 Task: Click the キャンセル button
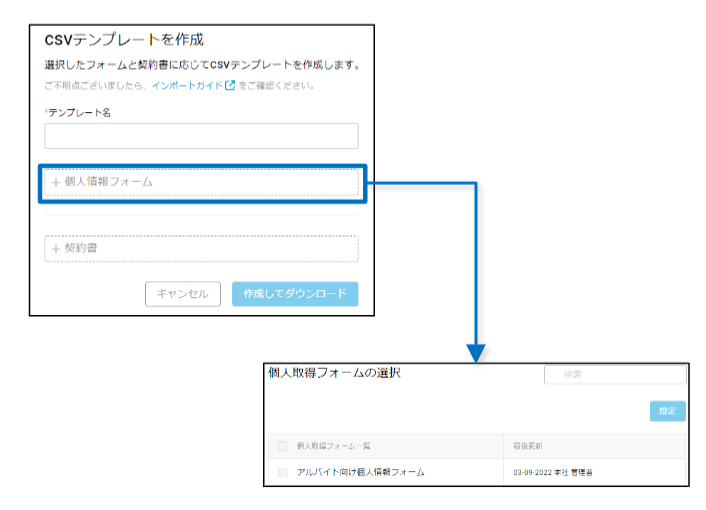(x=183, y=294)
